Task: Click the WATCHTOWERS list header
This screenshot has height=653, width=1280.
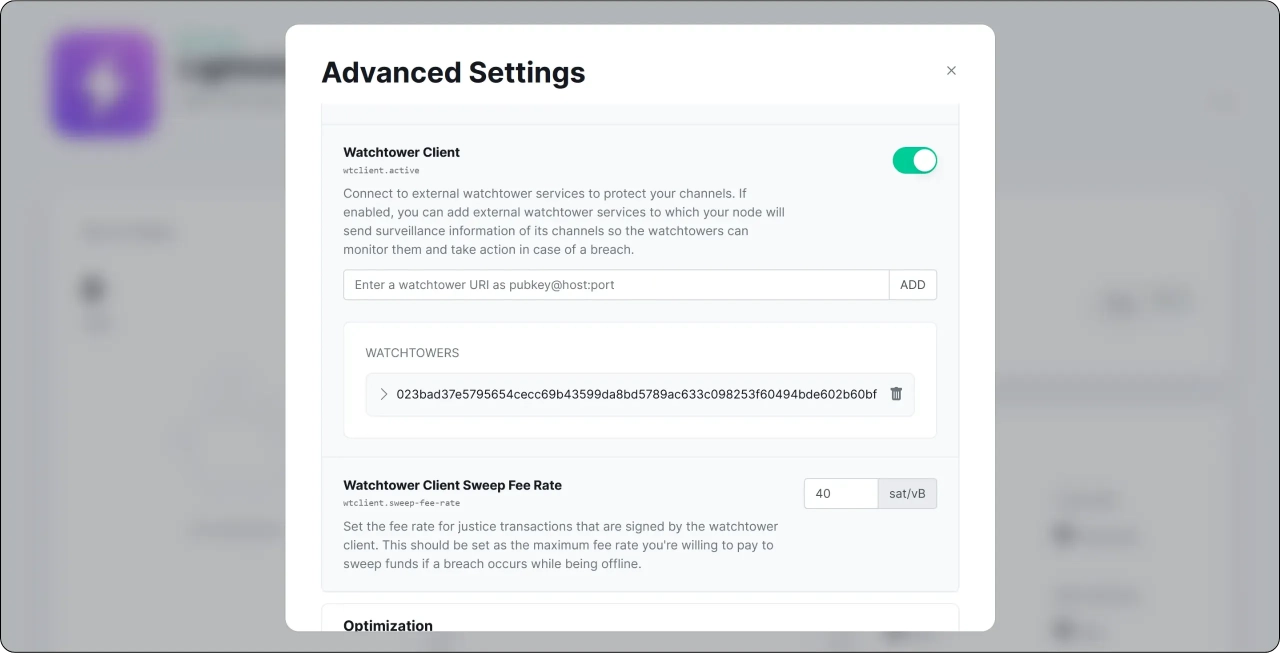Action: tap(412, 353)
